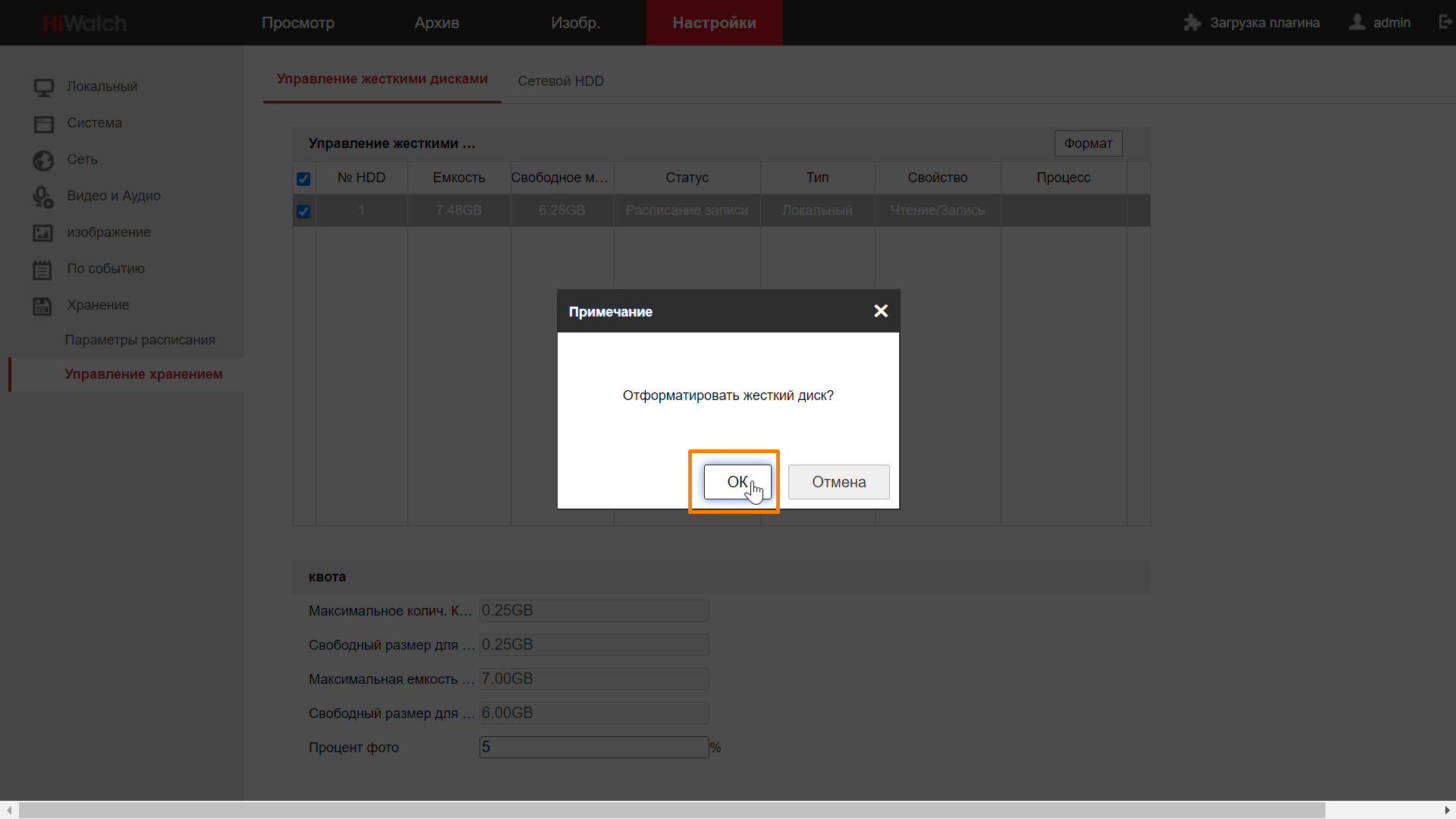Click the 6.00GB free size field

click(x=594, y=713)
